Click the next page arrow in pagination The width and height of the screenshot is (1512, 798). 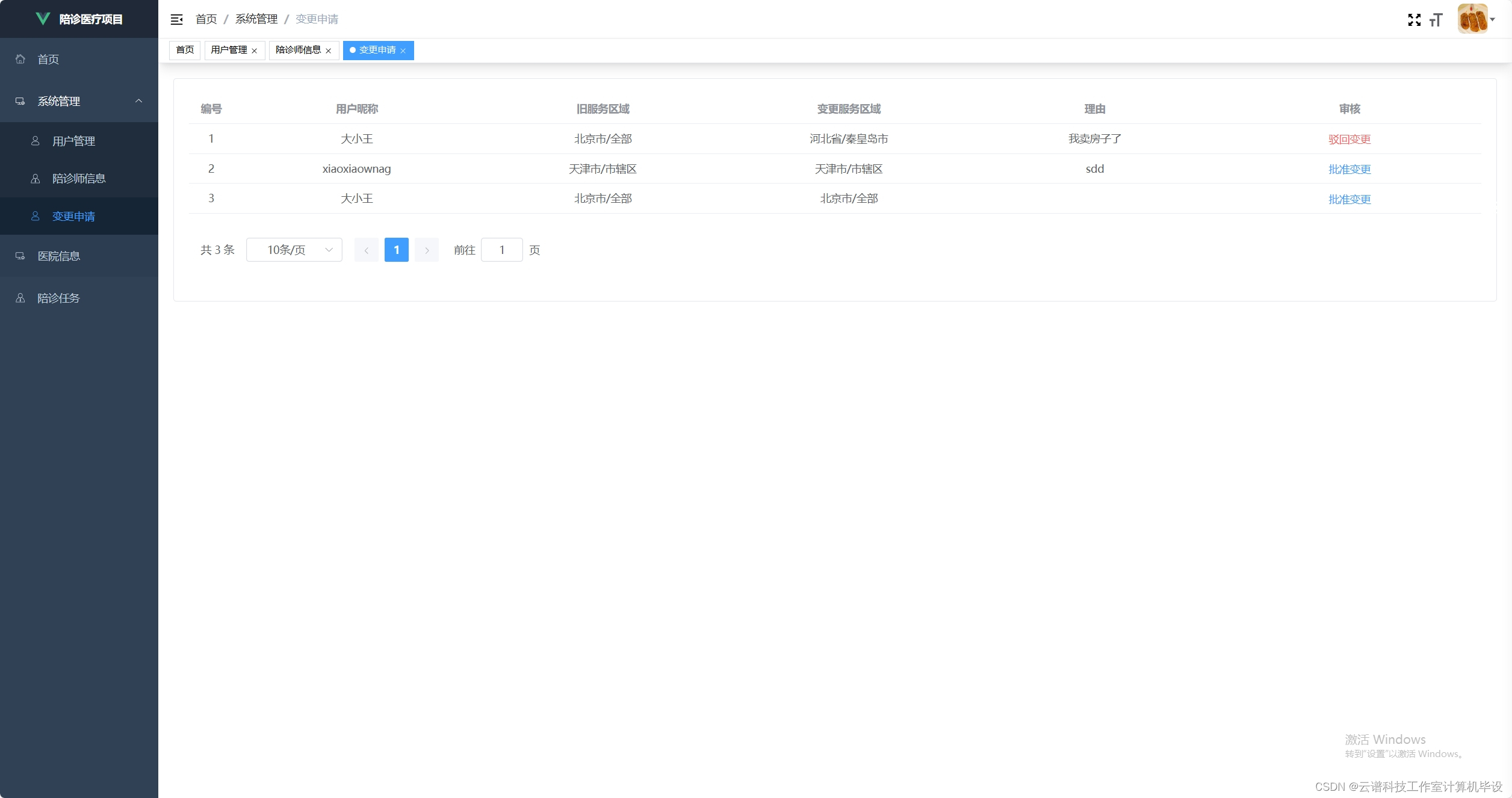[x=427, y=250]
